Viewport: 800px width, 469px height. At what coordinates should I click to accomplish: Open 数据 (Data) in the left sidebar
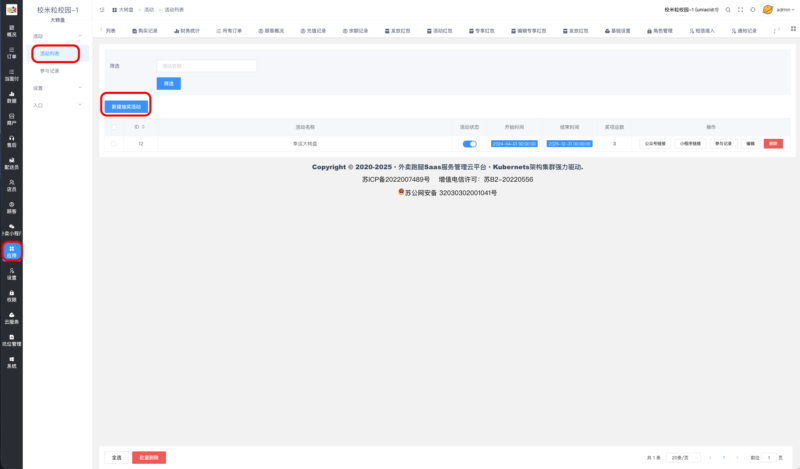click(11, 98)
